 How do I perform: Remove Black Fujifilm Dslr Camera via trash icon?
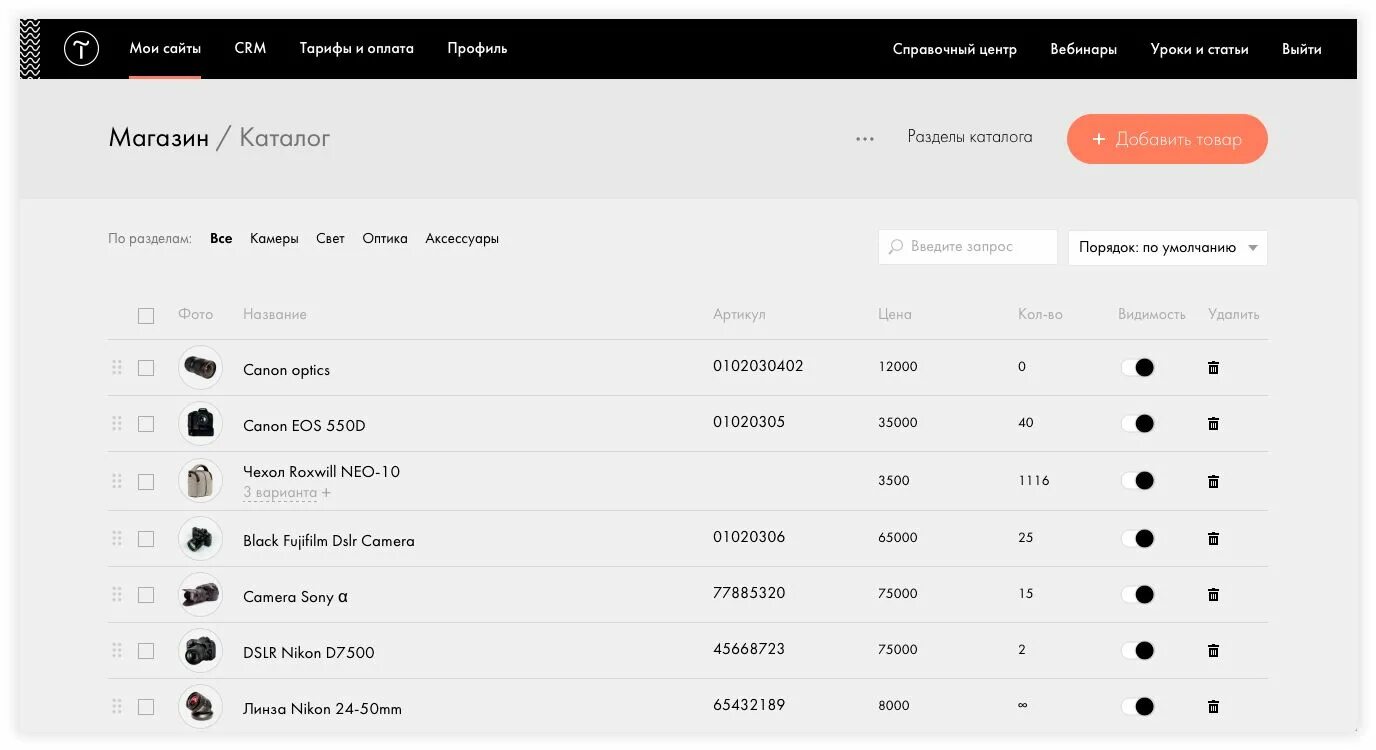click(x=1213, y=538)
